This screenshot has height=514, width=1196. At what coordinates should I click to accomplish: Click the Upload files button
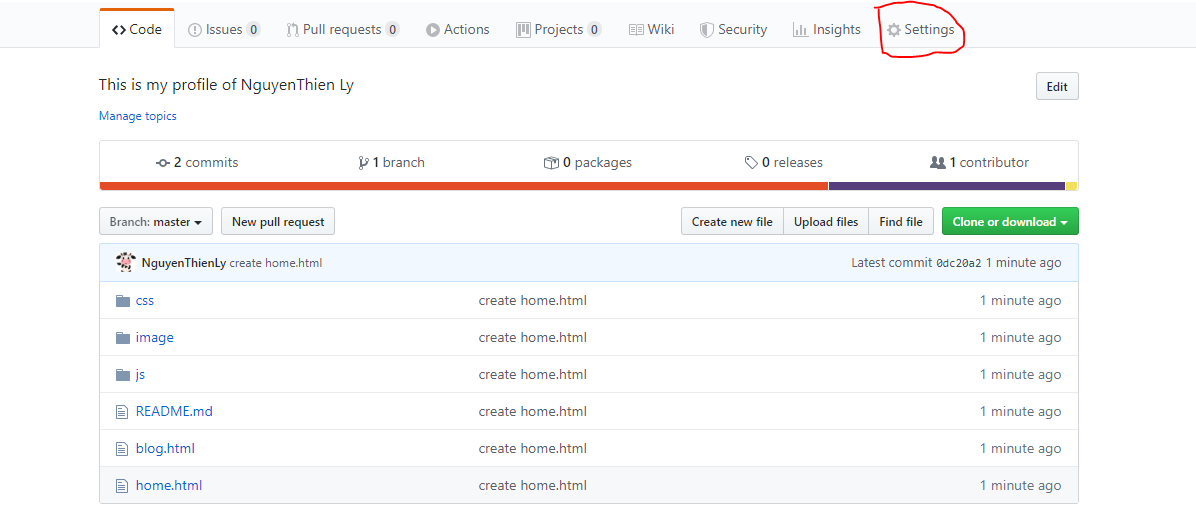(x=826, y=221)
